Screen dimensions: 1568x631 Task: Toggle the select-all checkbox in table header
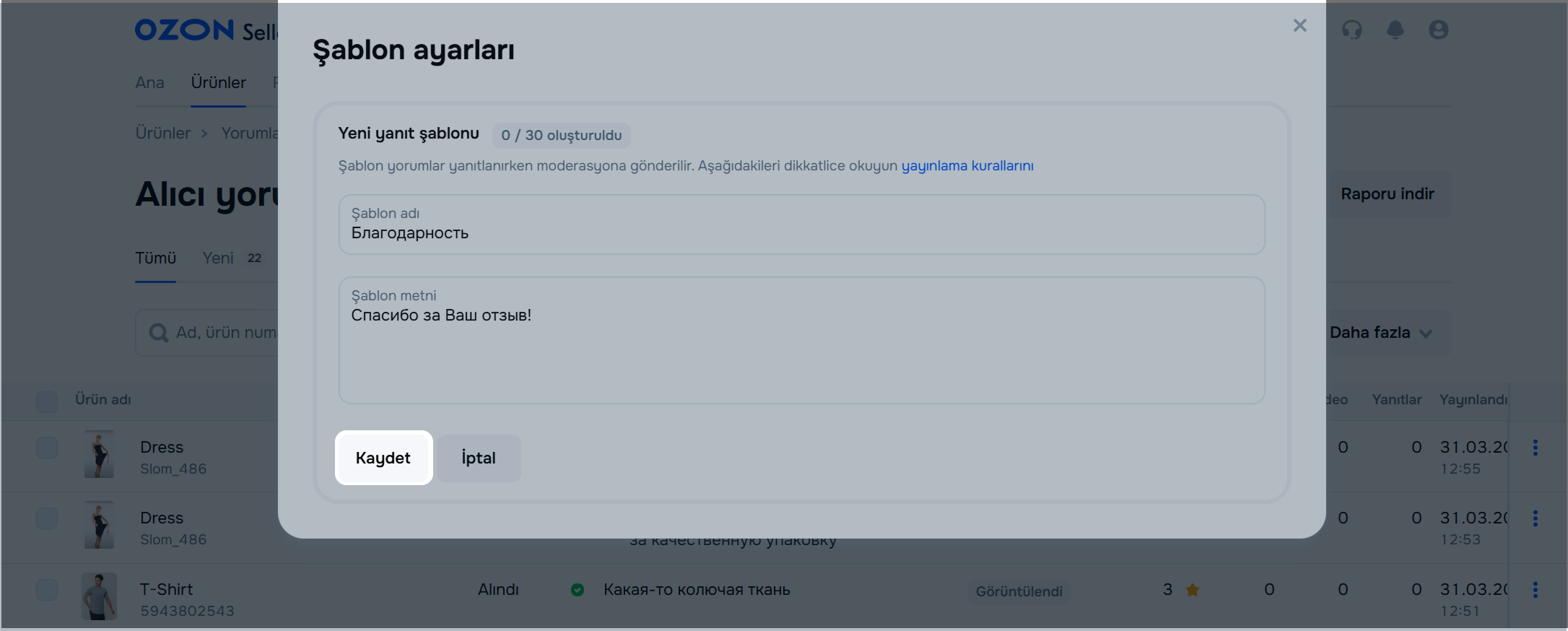point(47,401)
